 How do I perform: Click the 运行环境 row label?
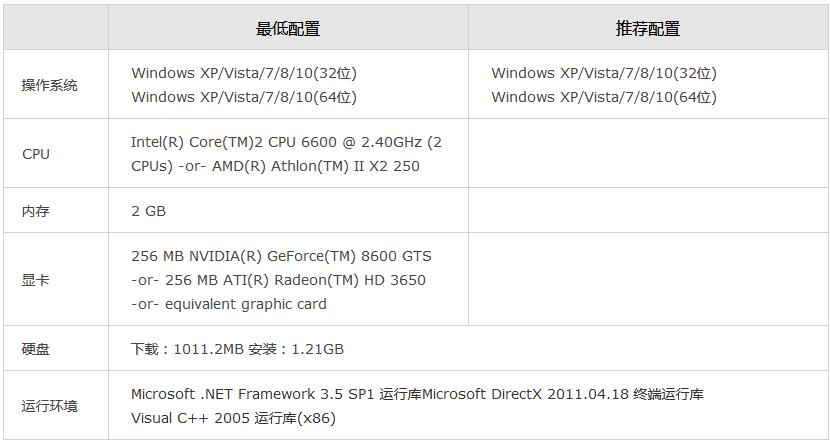[x=50, y=406]
